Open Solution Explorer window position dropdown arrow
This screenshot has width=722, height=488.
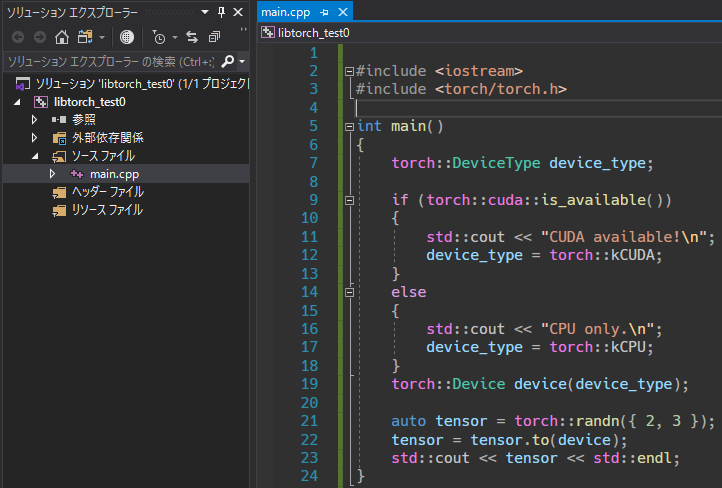click(205, 12)
